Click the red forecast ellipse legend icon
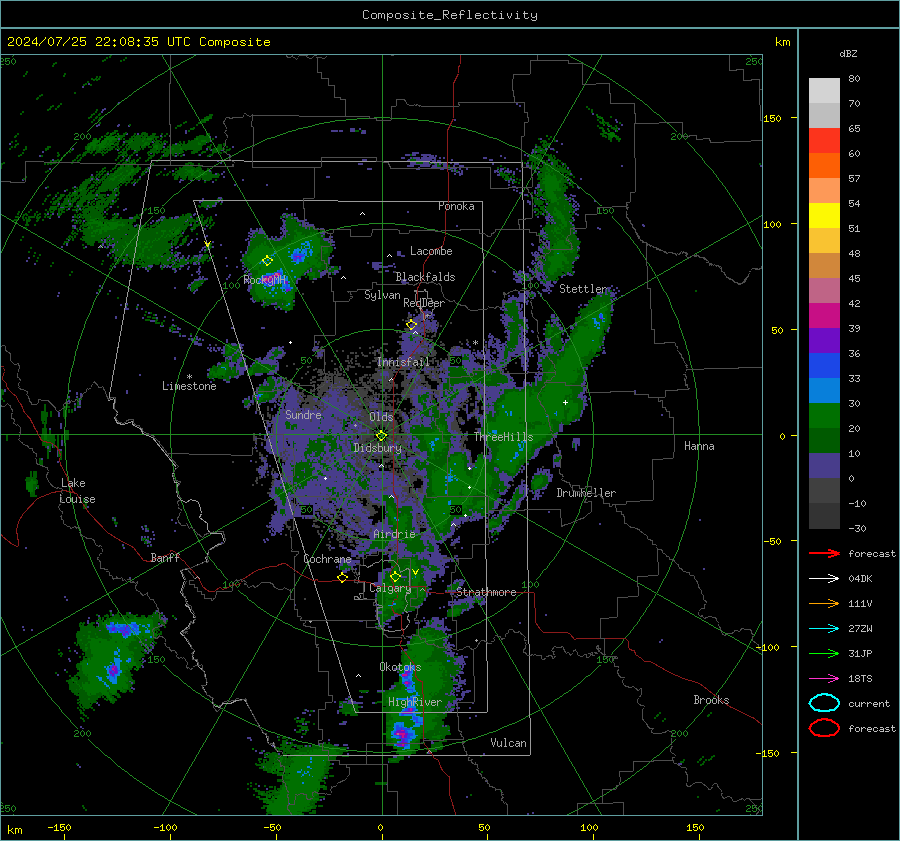 pyautogui.click(x=824, y=728)
